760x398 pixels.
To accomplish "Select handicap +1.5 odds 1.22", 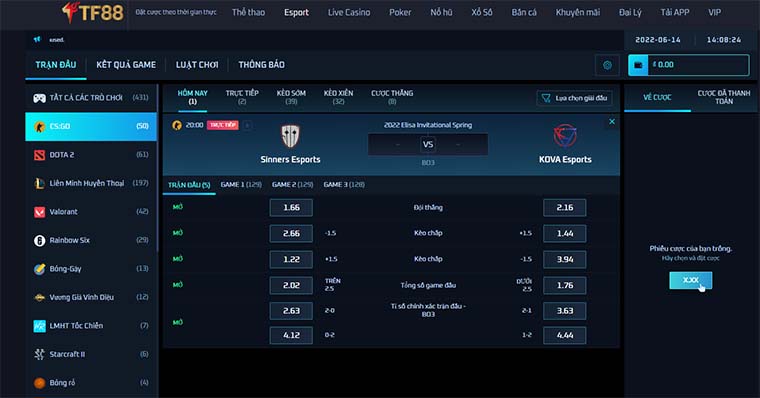I will [x=291, y=259].
